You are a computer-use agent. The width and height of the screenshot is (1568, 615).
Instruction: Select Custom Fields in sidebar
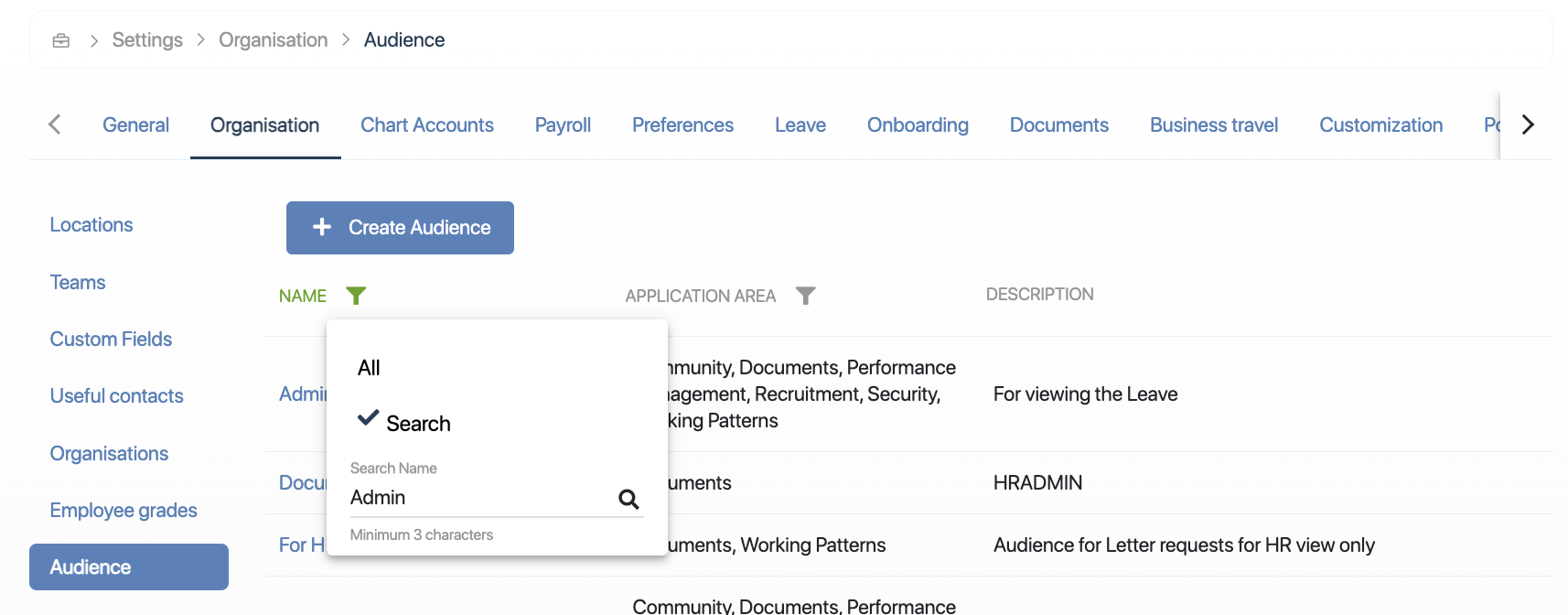111,340
